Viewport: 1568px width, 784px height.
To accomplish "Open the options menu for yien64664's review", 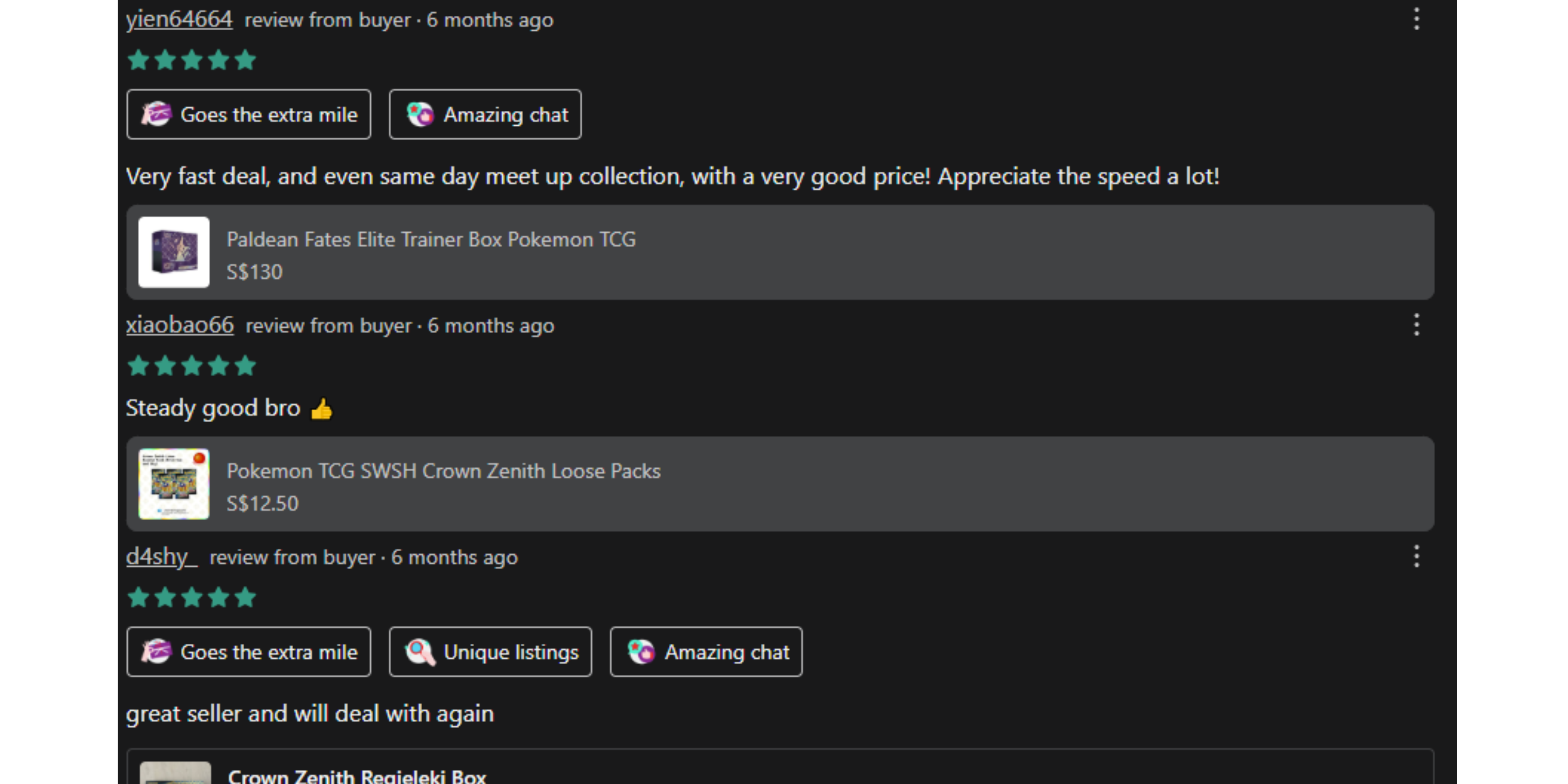I will (1417, 19).
